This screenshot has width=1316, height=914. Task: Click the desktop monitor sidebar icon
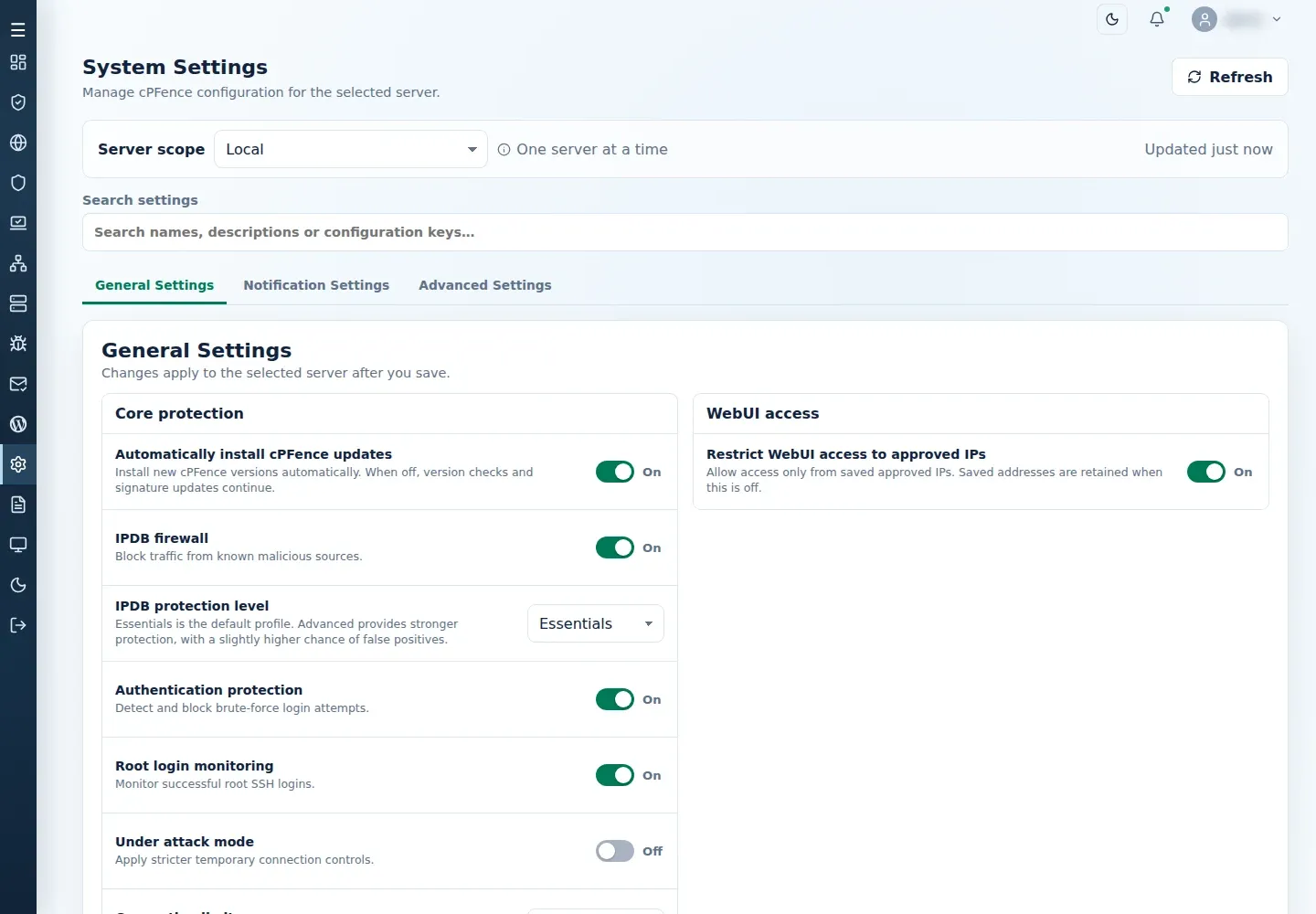pos(18,545)
